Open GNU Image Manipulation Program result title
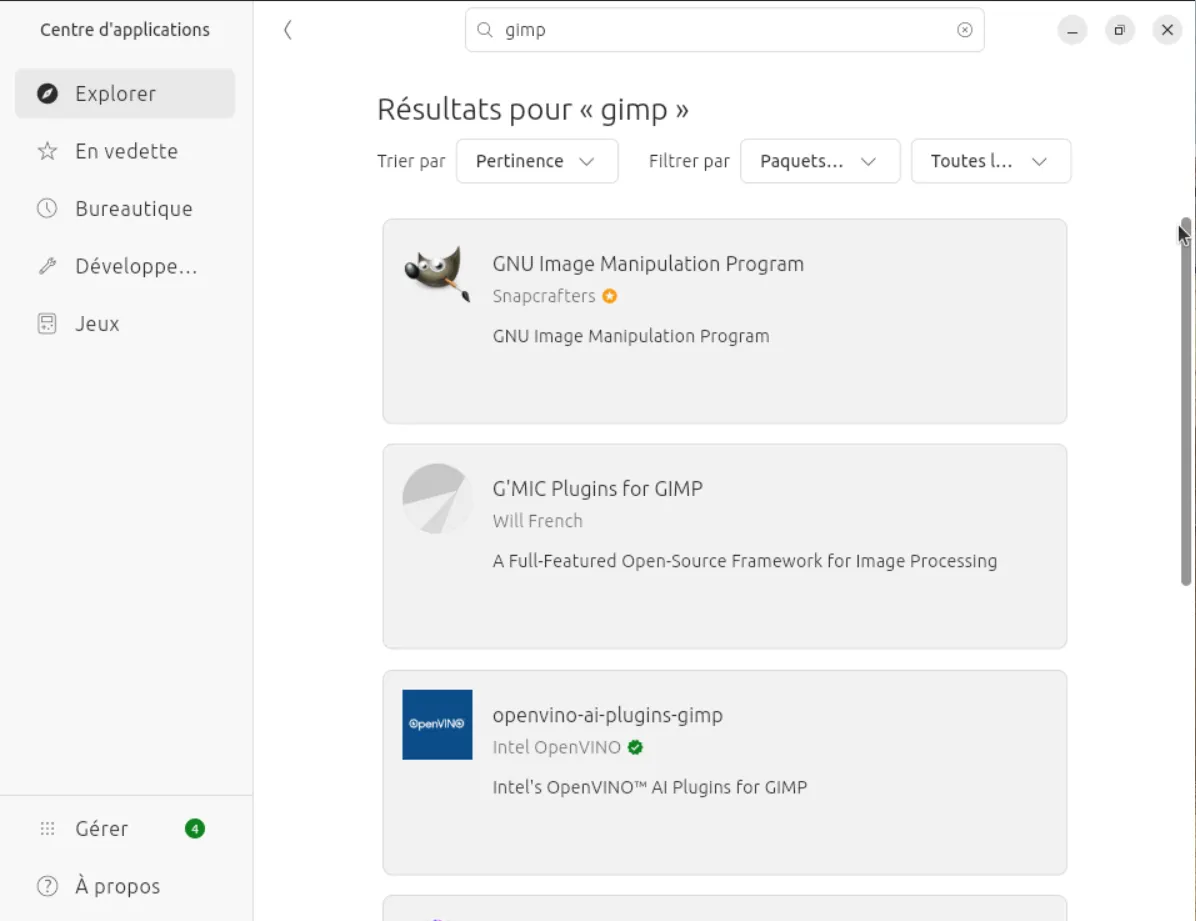The height and width of the screenshot is (921, 1196). [648, 264]
